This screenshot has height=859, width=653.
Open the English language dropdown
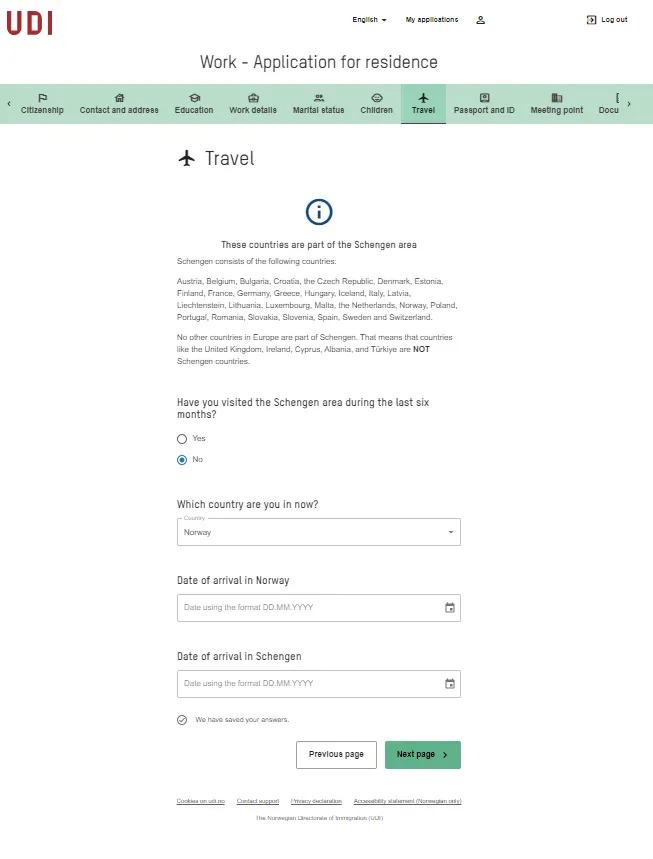(x=369, y=20)
